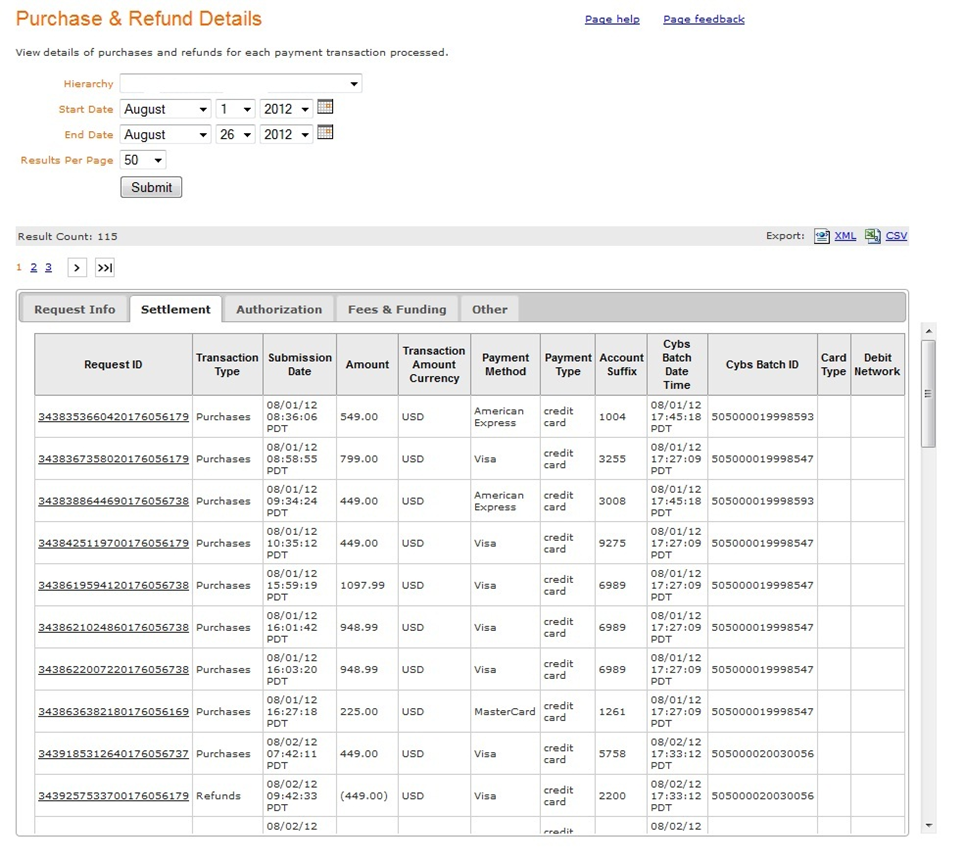This screenshot has width=966, height=862.
Task: Open calendar picker next to Start Date
Action: coord(325,107)
